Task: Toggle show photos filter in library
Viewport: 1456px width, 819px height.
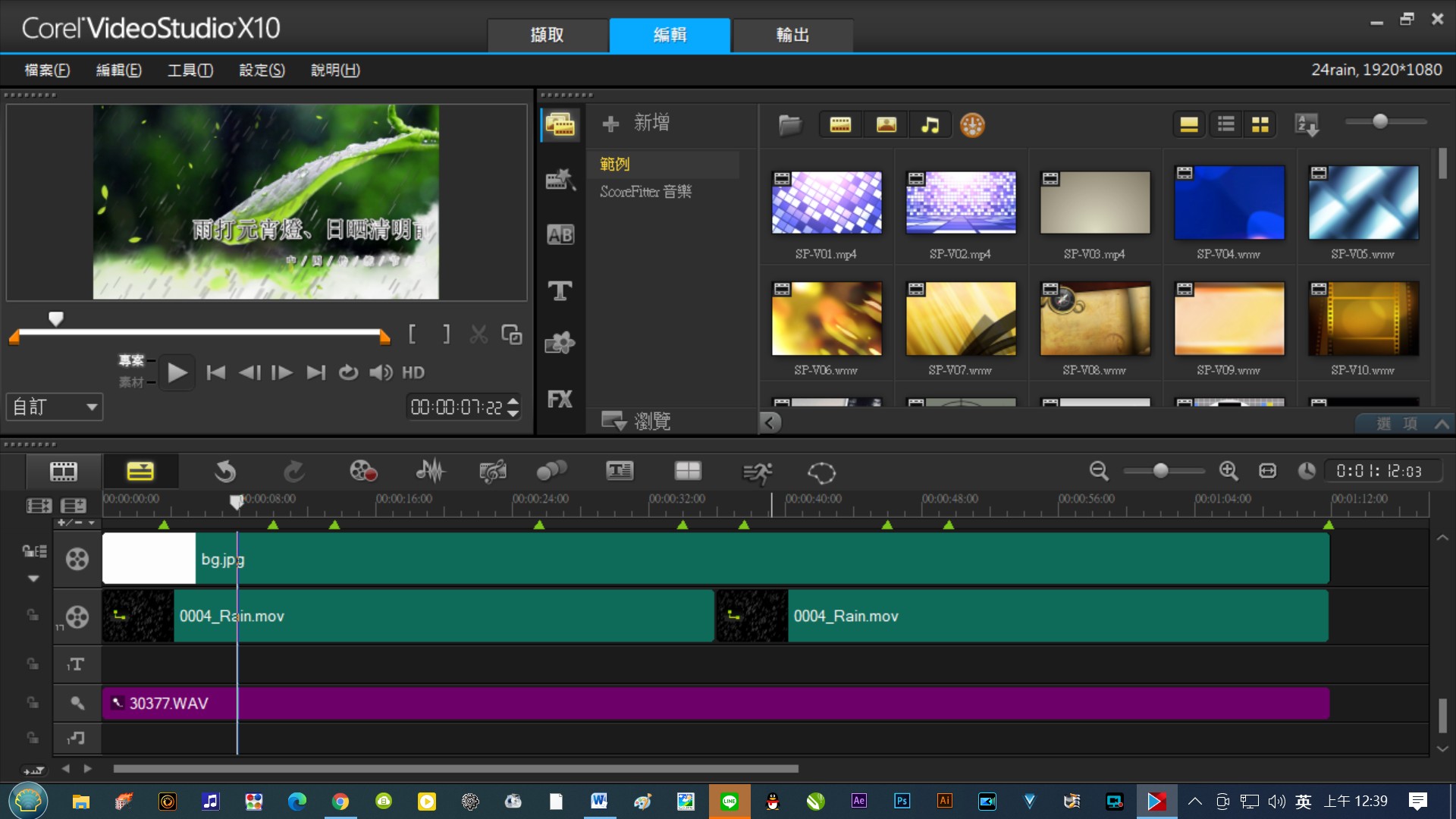Action: (886, 124)
